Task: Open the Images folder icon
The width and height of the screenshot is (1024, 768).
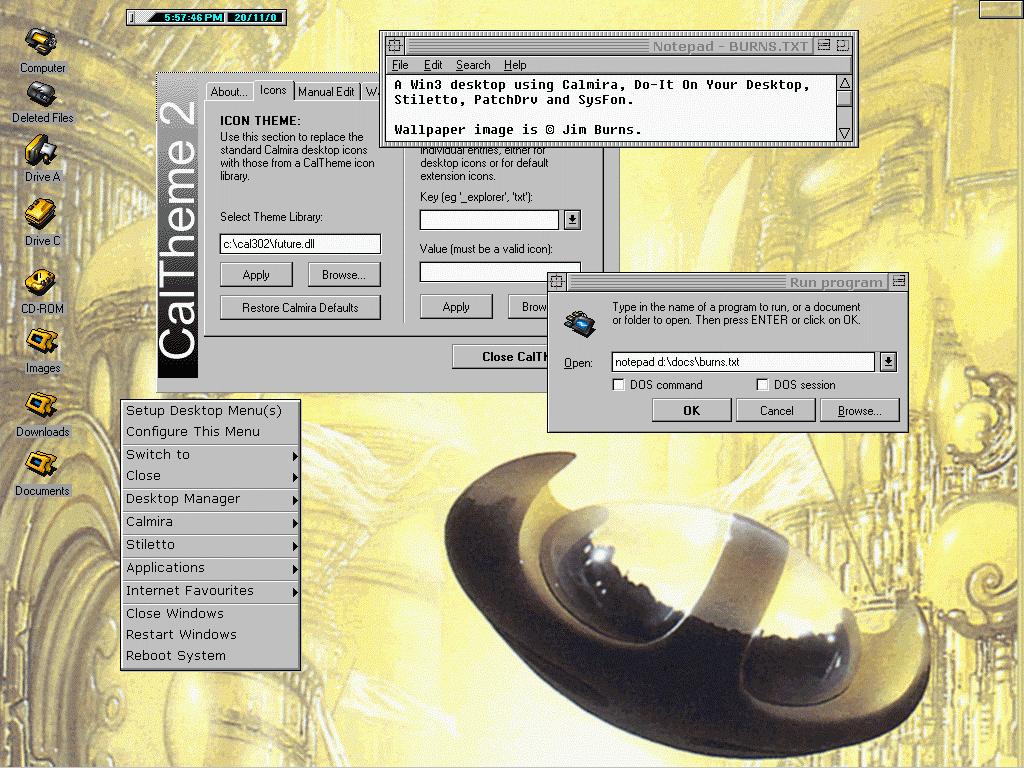Action: coord(42,343)
